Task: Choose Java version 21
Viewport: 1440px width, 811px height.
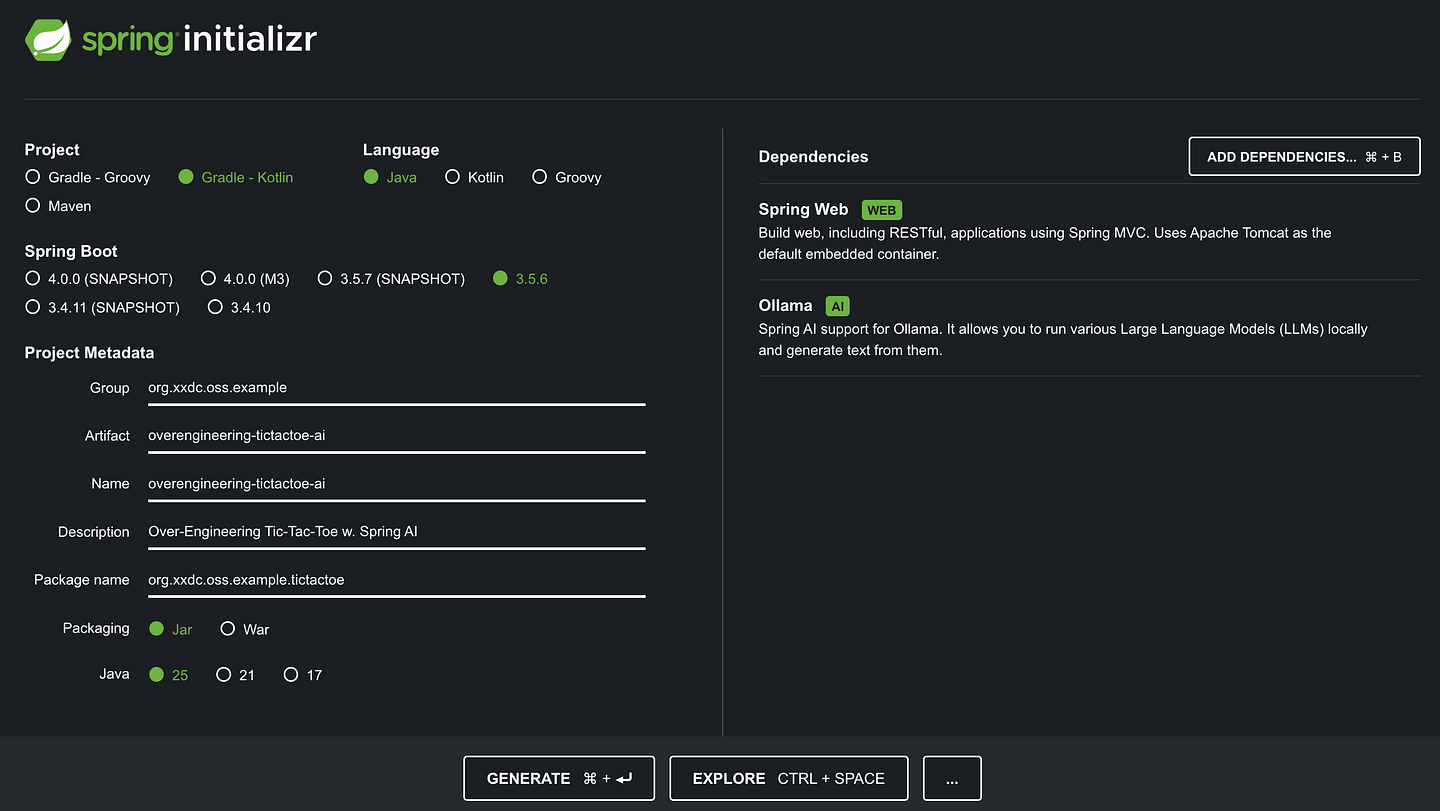Action: (236, 675)
